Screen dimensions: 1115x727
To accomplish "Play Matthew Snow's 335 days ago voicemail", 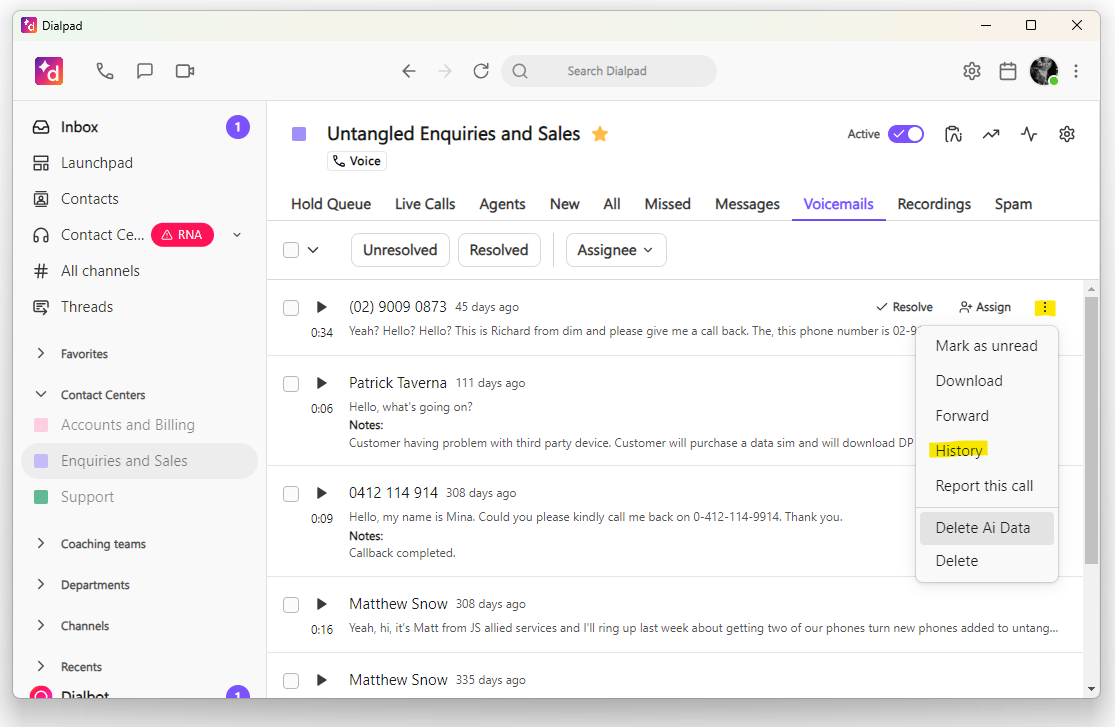I will [x=321, y=680].
